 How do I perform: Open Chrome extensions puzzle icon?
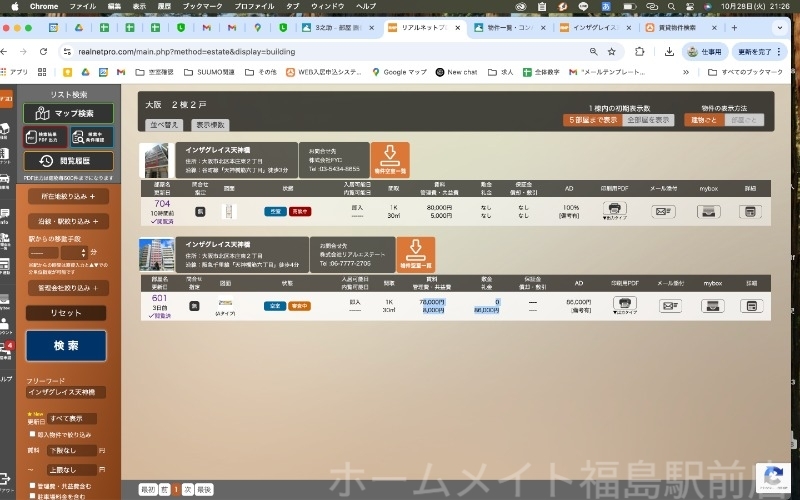pyautogui.click(x=640, y=52)
